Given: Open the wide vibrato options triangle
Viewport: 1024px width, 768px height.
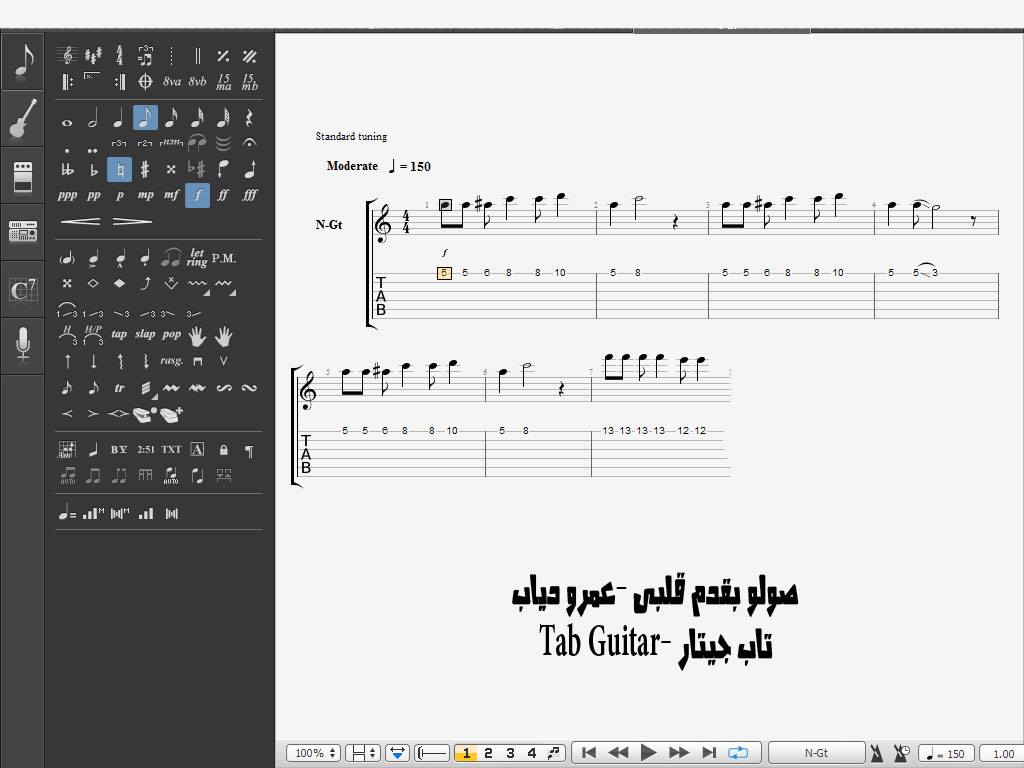Looking at the screenshot, I should pos(233,293).
